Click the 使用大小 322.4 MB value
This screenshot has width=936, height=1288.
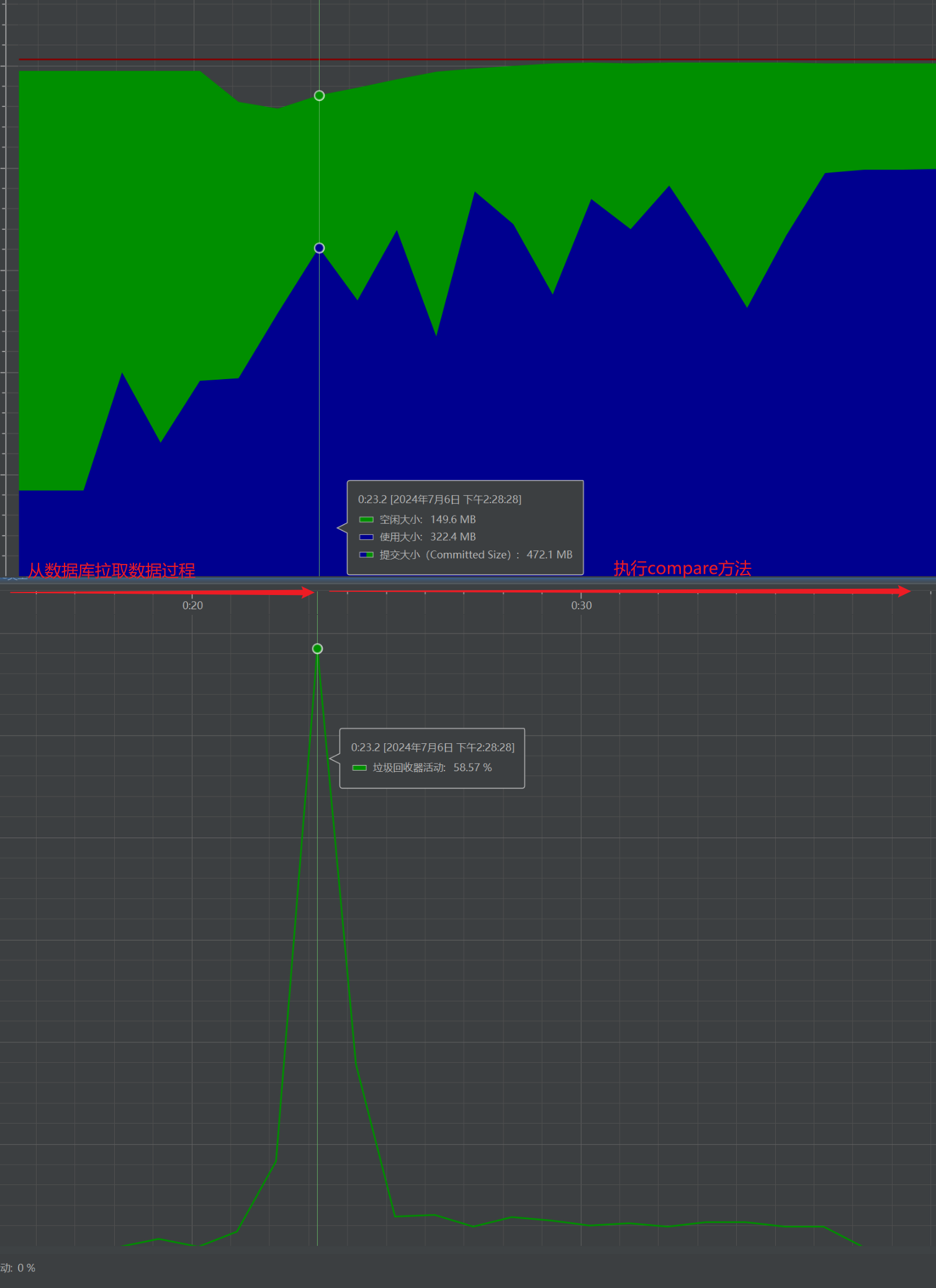click(x=452, y=537)
